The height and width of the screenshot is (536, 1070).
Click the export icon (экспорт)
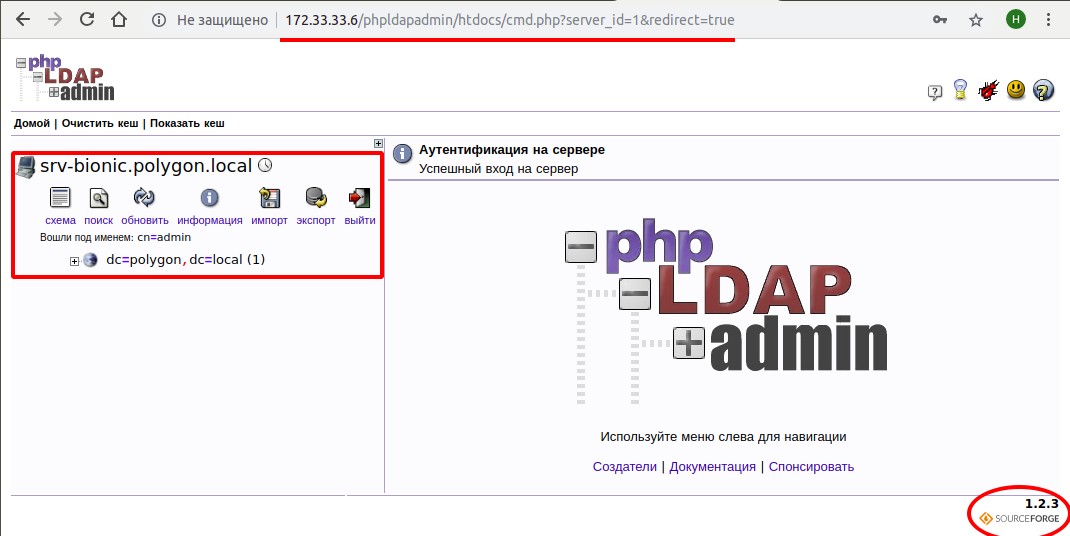coord(316,198)
